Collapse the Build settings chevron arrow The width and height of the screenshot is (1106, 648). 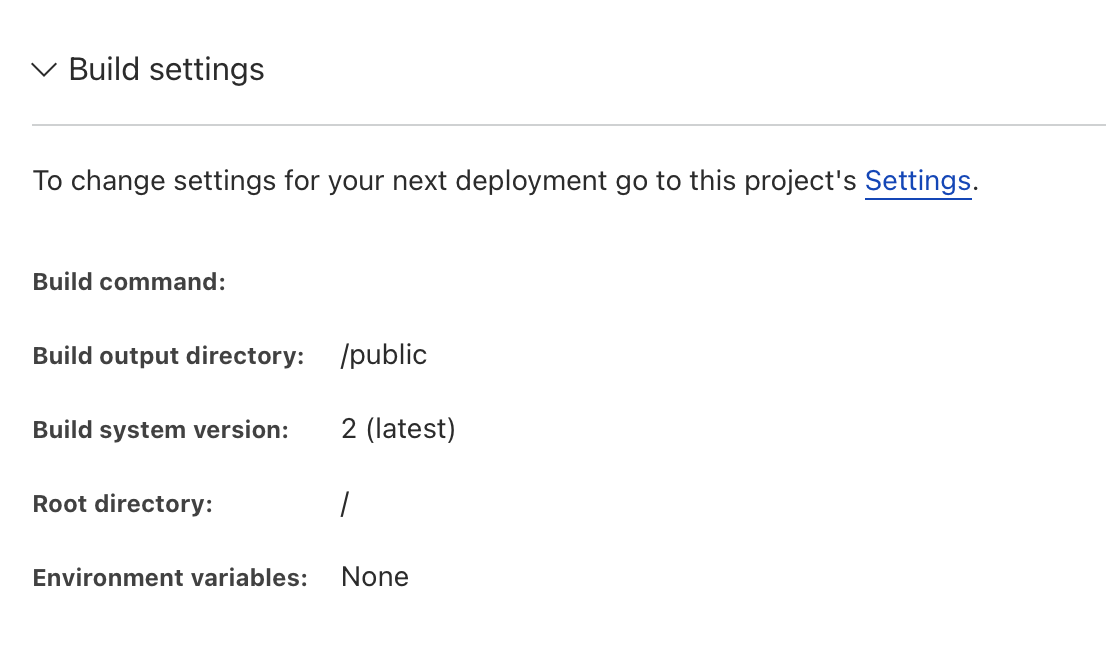pos(45,70)
